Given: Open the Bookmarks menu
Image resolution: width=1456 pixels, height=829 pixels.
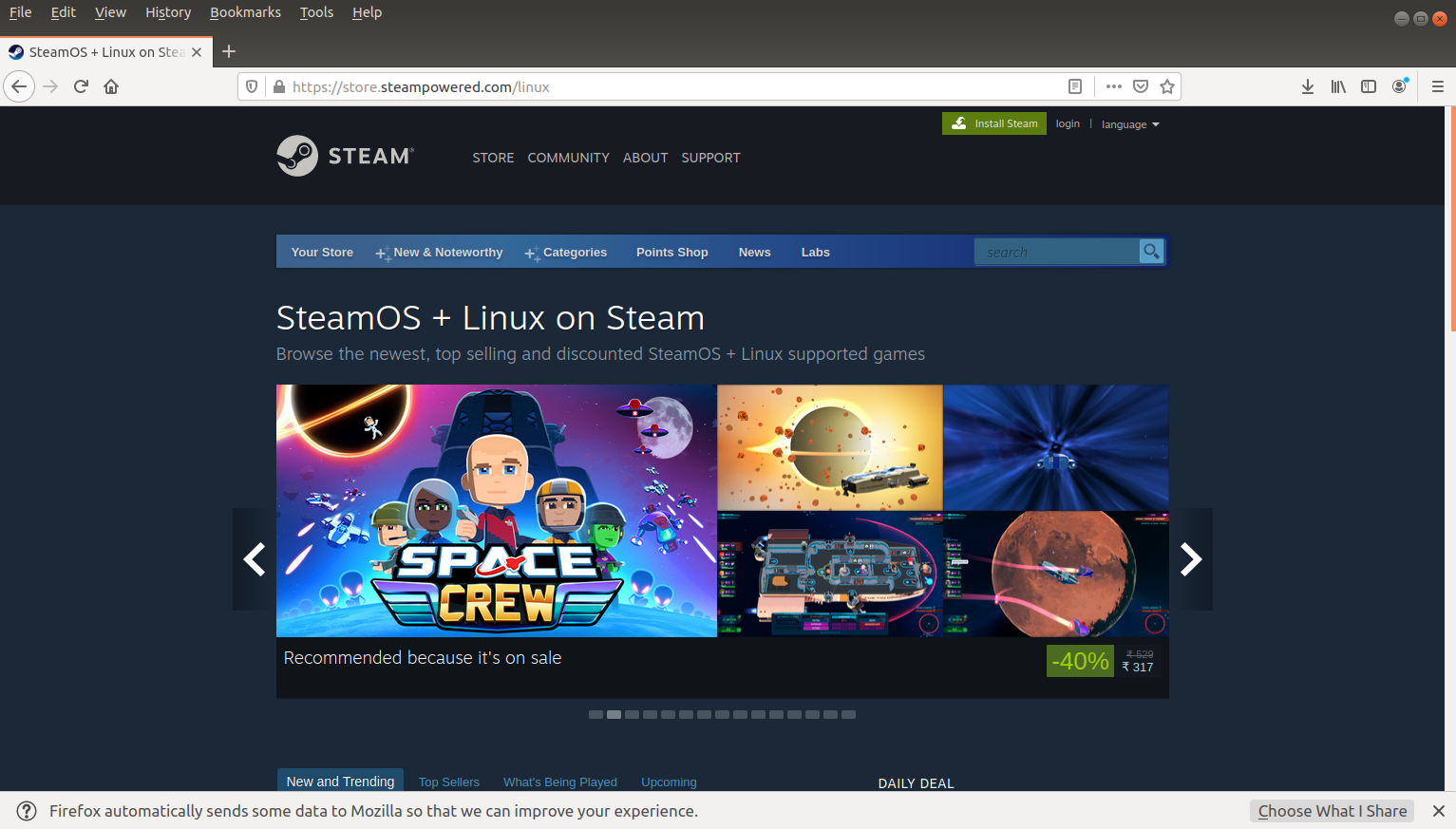Looking at the screenshot, I should point(245,12).
